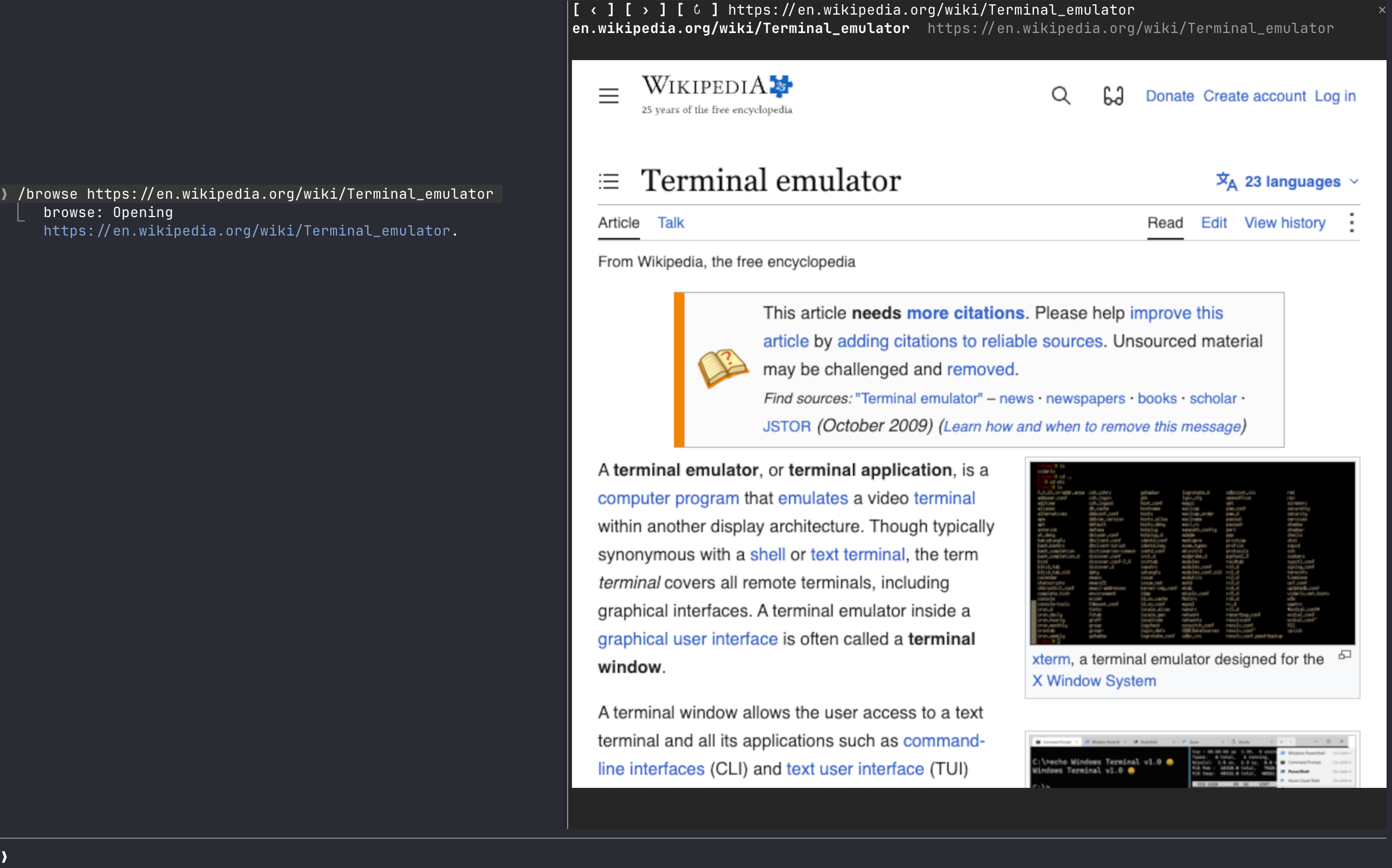
Task: Open 'Learn how and when to remove this message'
Action: point(1091,427)
